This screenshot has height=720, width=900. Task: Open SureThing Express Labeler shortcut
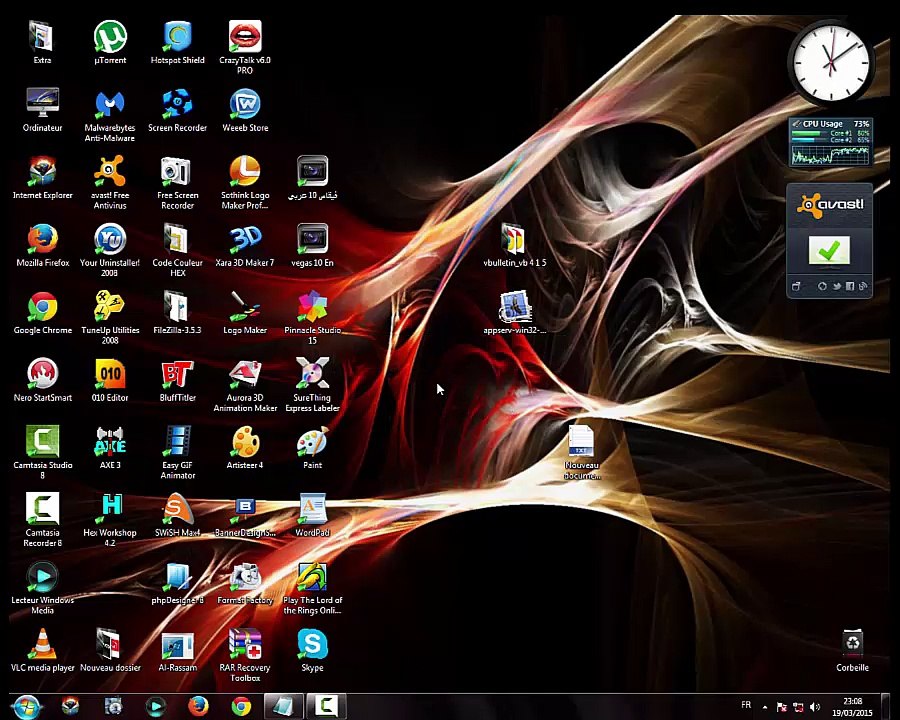pos(312,385)
